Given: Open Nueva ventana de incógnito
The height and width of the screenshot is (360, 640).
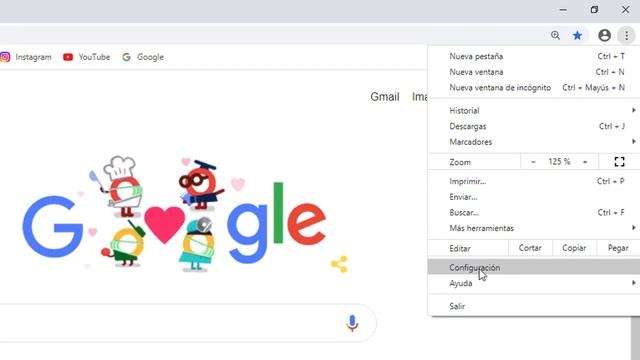Looking at the screenshot, I should point(534,88).
